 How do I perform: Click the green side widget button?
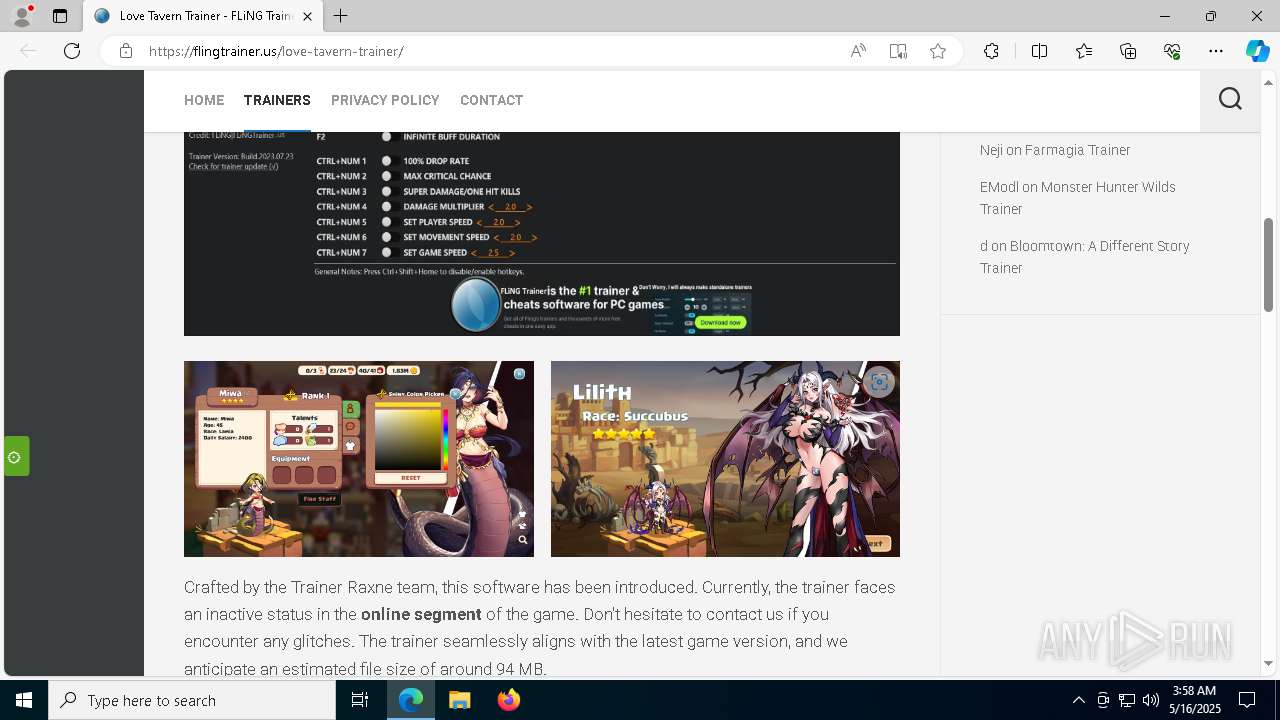point(16,457)
